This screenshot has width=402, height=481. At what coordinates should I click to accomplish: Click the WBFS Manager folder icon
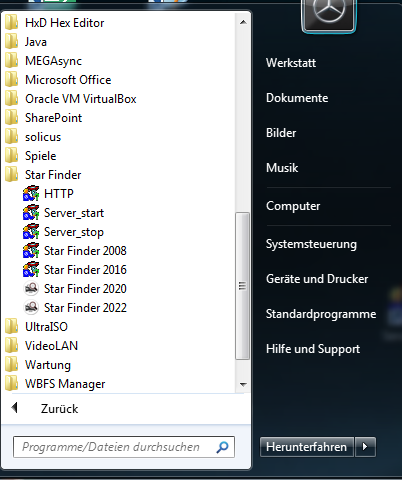pos(12,384)
